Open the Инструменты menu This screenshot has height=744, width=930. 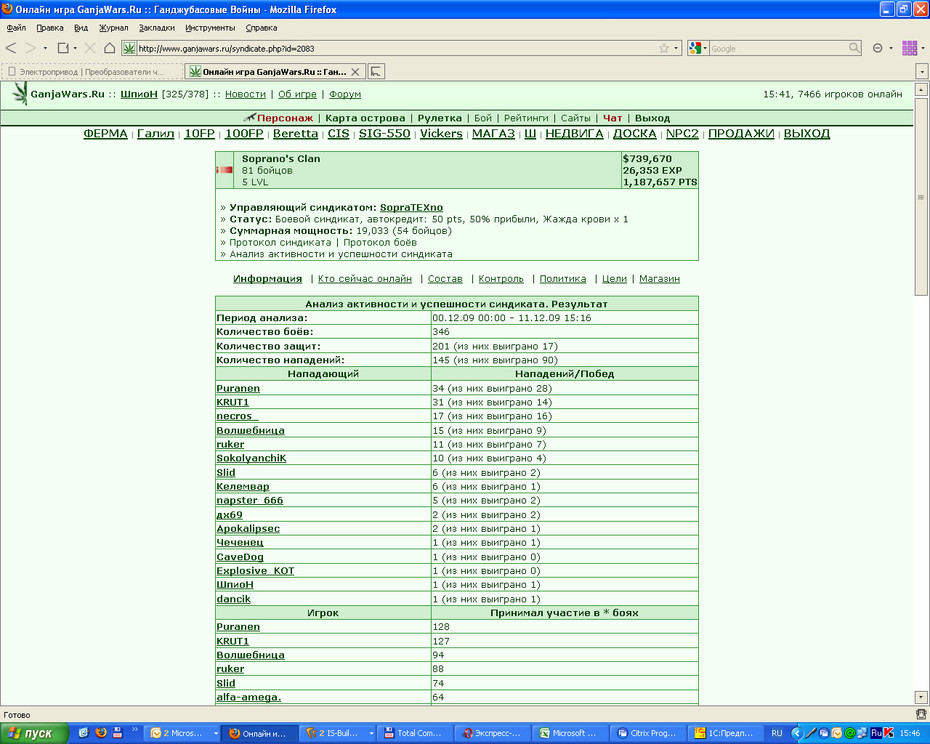[x=210, y=28]
